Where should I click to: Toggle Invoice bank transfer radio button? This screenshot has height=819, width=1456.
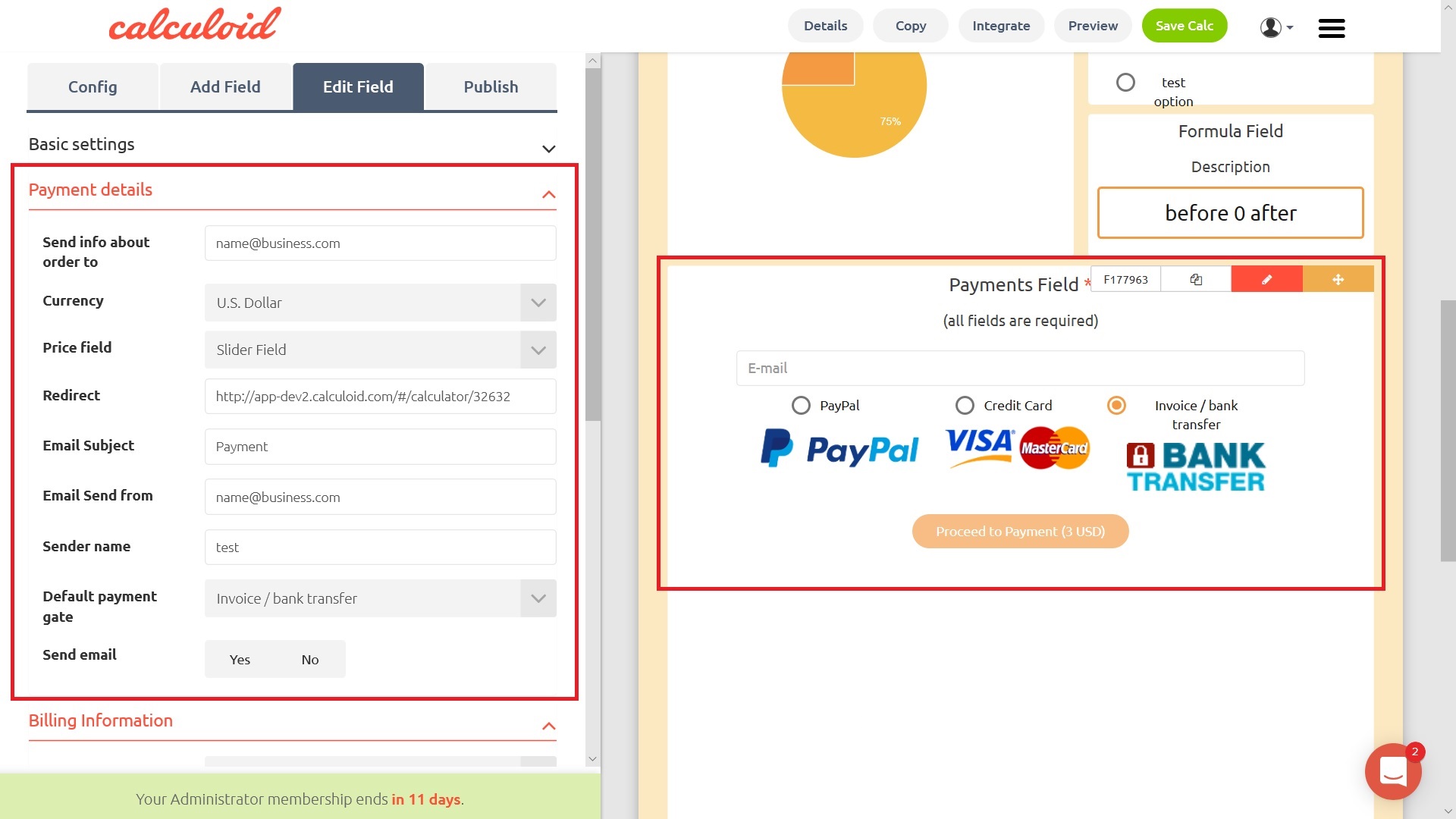point(1117,404)
